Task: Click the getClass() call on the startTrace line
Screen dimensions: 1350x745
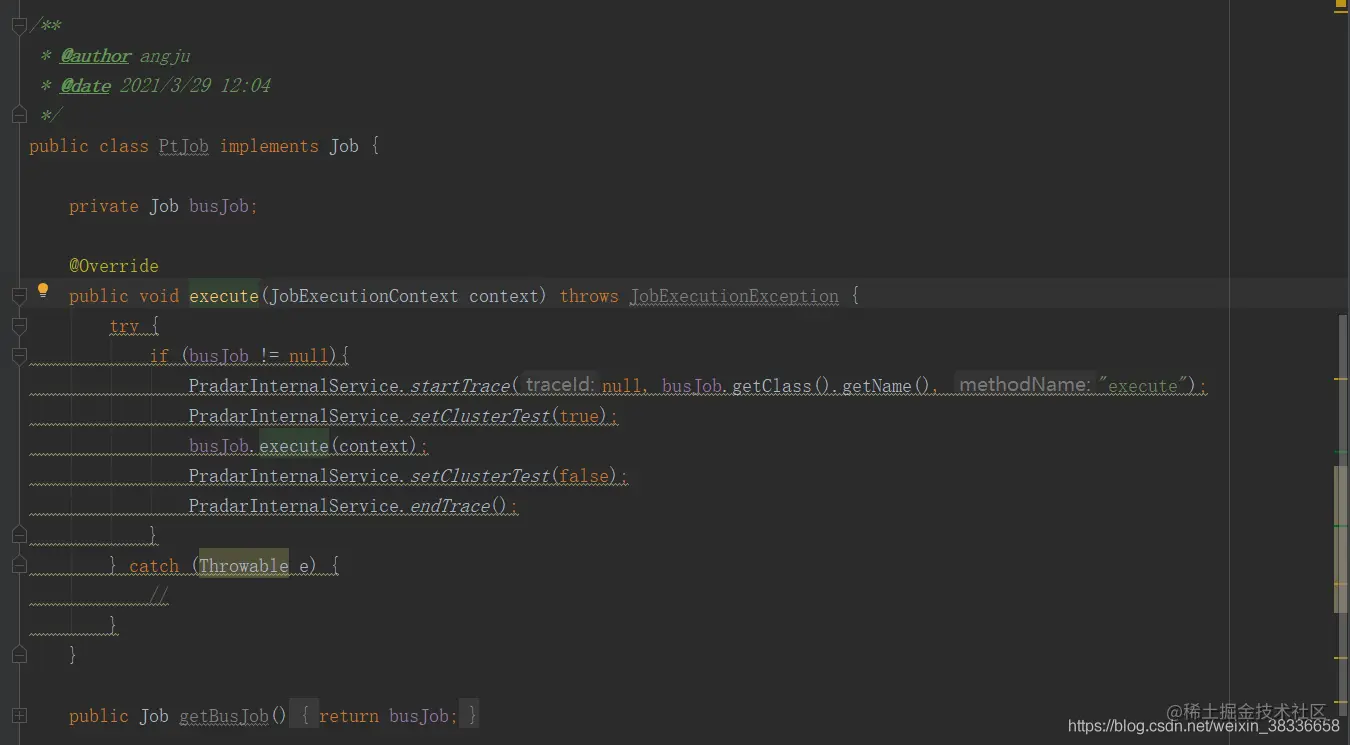Action: [781, 386]
